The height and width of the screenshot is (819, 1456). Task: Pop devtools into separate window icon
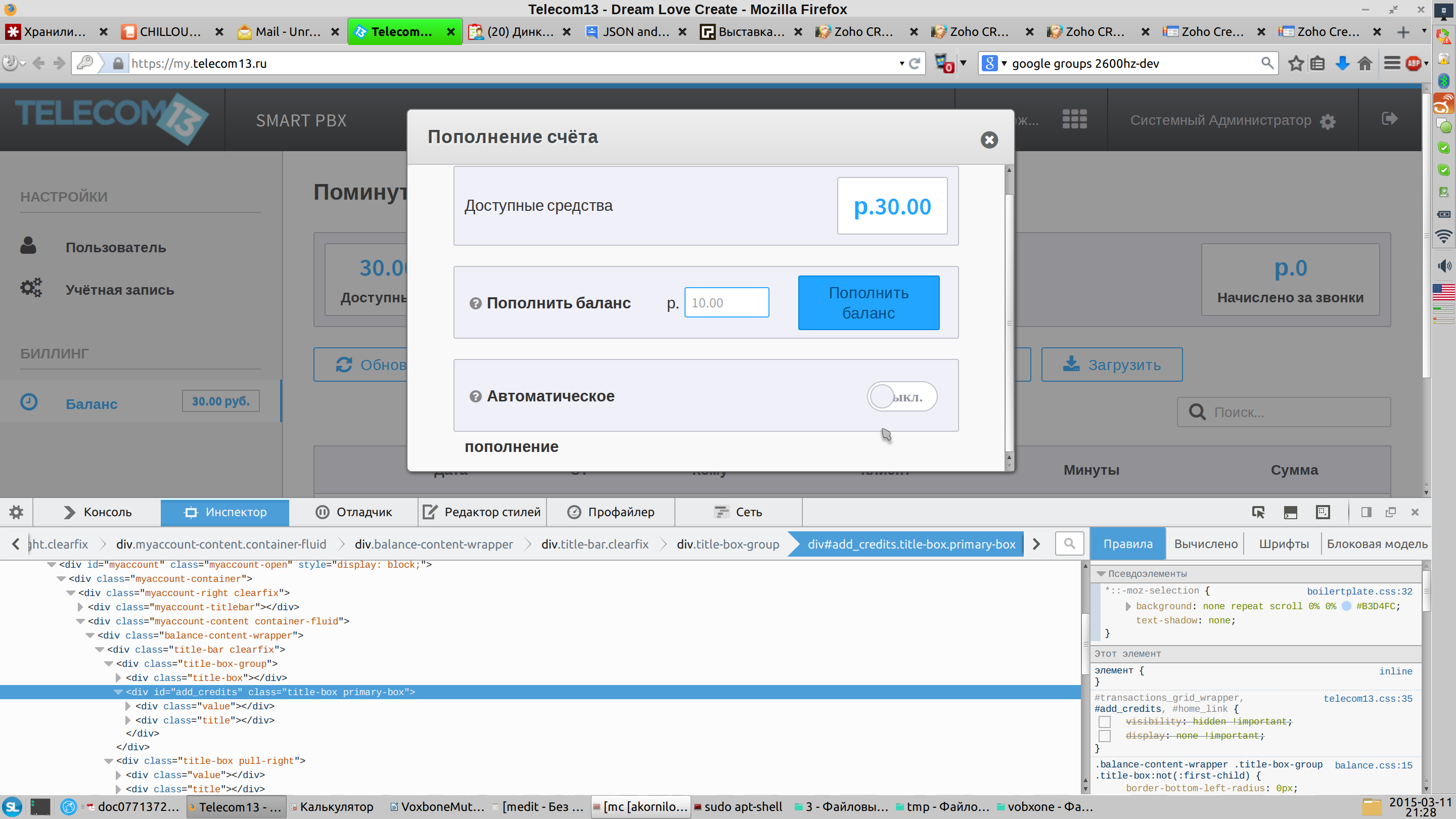(1390, 512)
